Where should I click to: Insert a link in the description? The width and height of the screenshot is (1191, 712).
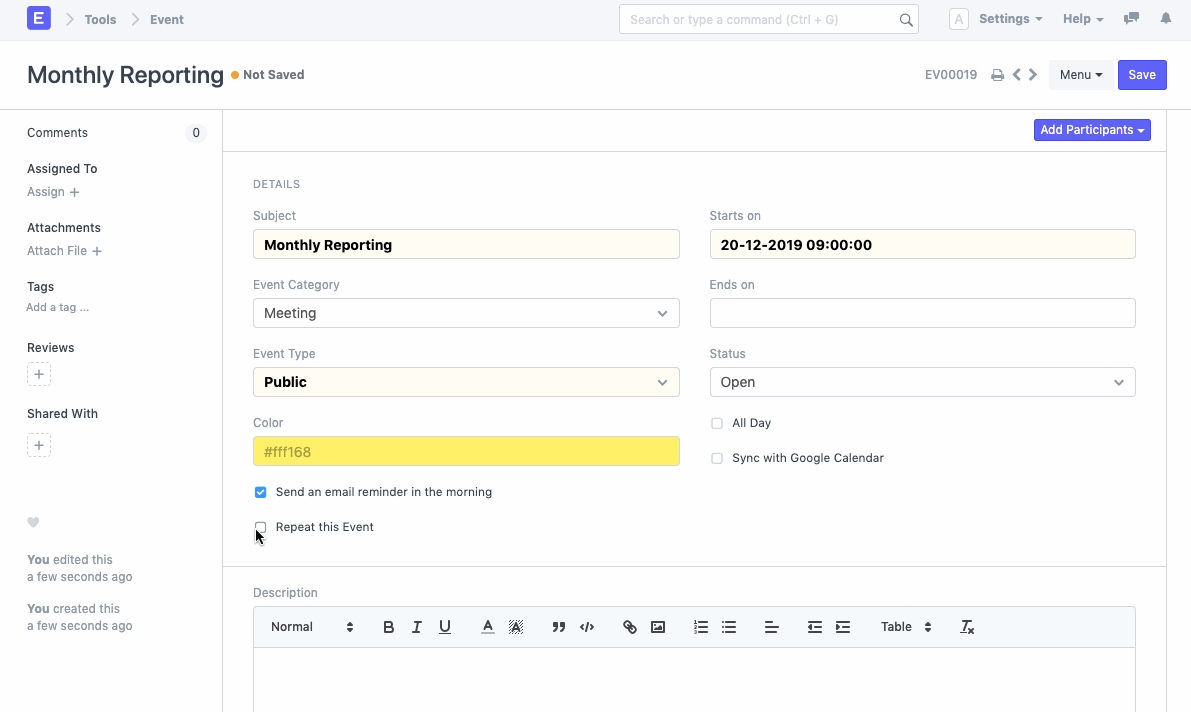pos(630,627)
